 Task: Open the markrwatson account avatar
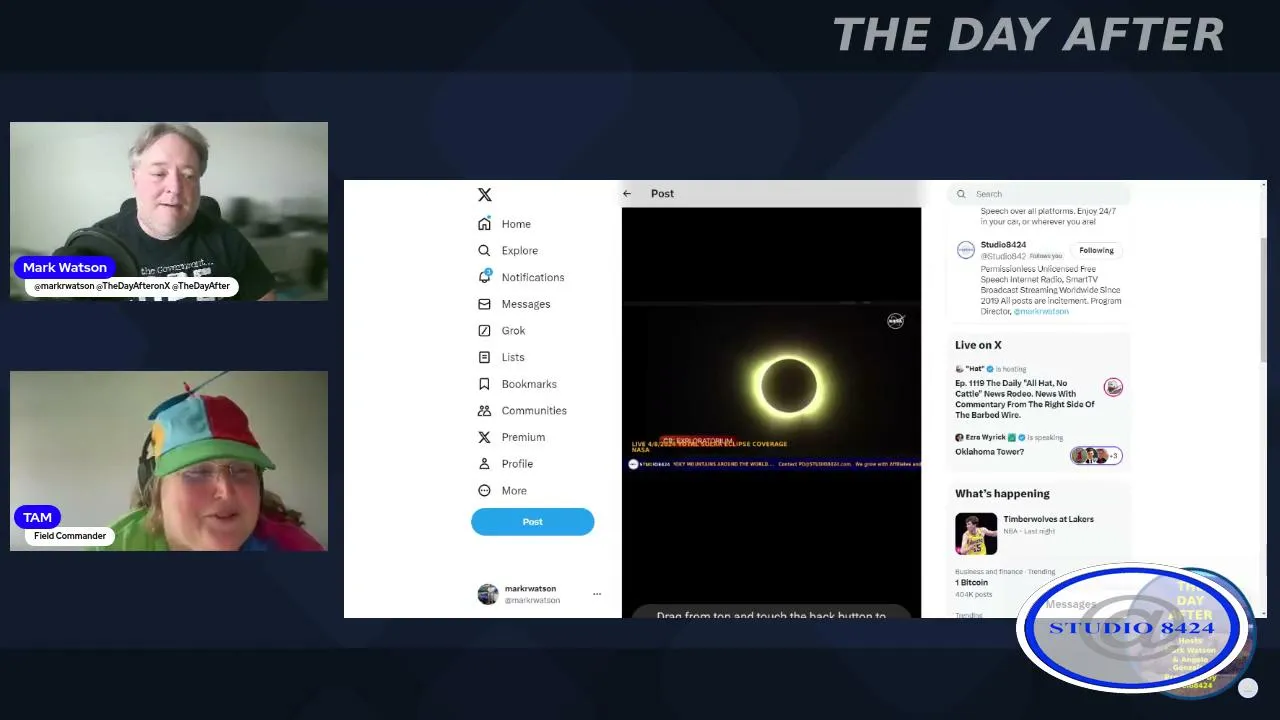(x=488, y=594)
